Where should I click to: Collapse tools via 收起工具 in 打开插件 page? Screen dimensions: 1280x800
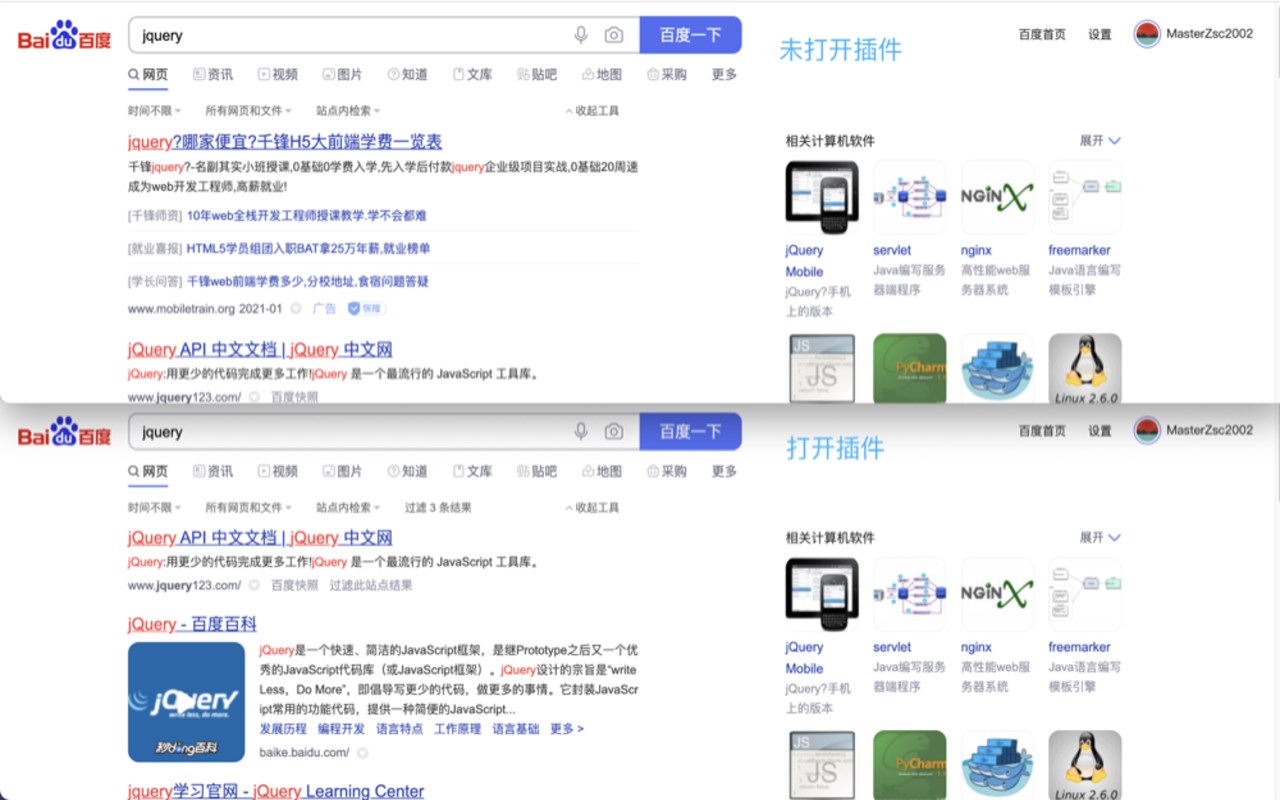pos(592,508)
